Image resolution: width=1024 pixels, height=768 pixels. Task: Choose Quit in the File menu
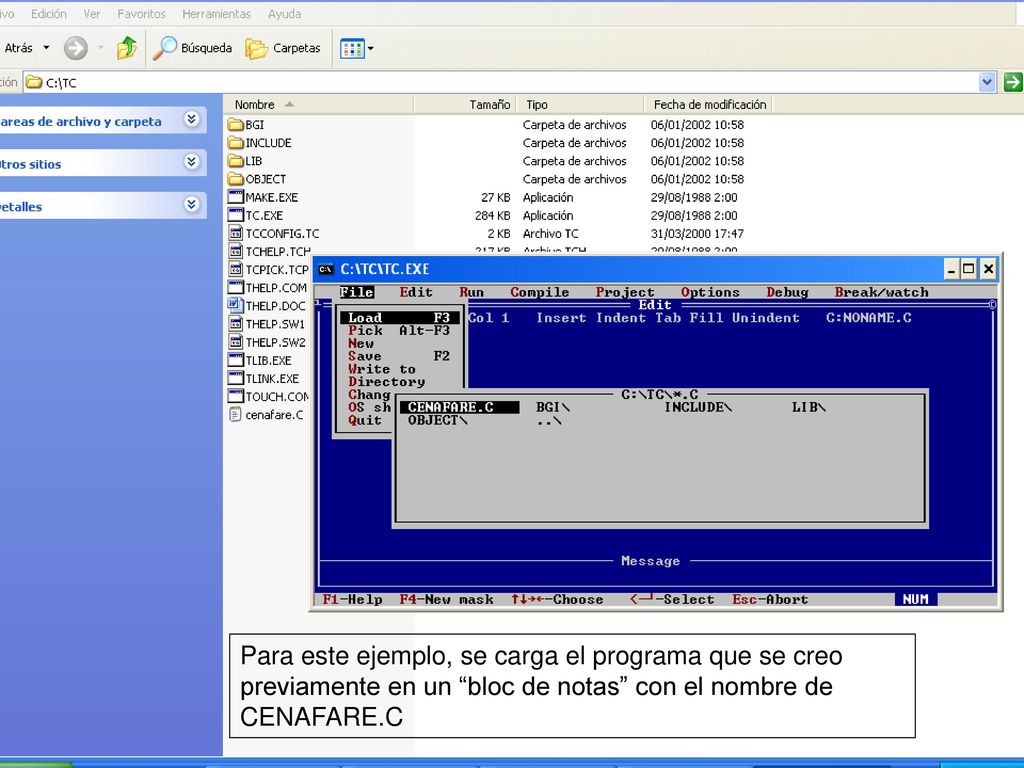tap(365, 420)
